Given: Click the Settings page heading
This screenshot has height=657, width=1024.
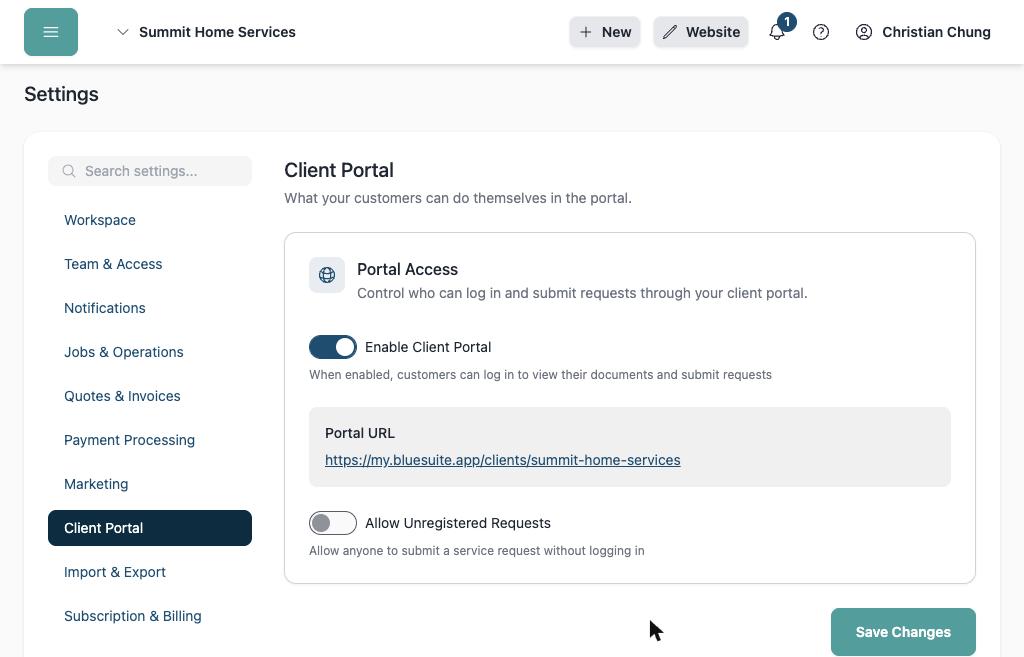Looking at the screenshot, I should click(61, 94).
